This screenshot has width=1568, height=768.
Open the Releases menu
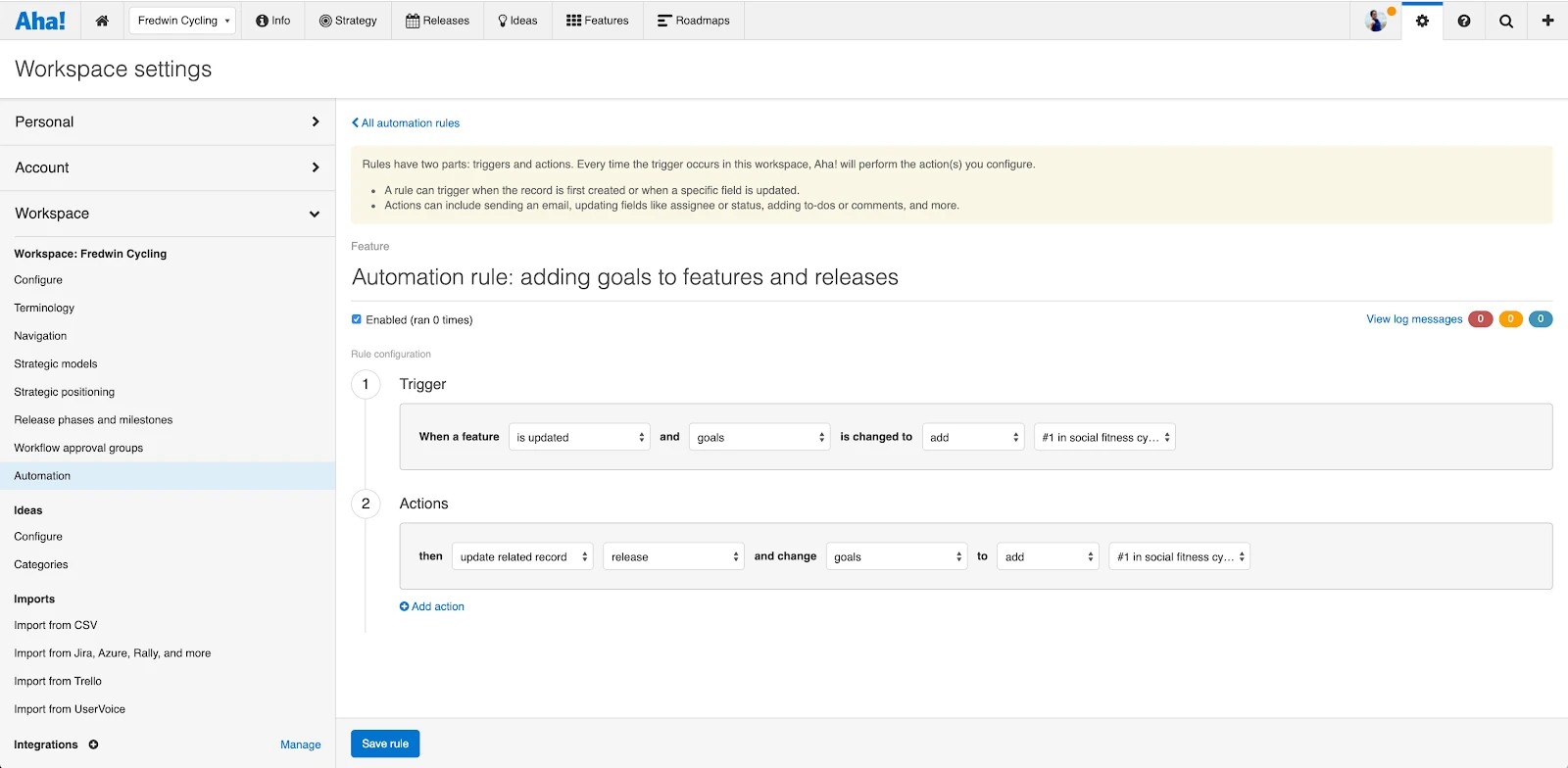[x=437, y=21]
